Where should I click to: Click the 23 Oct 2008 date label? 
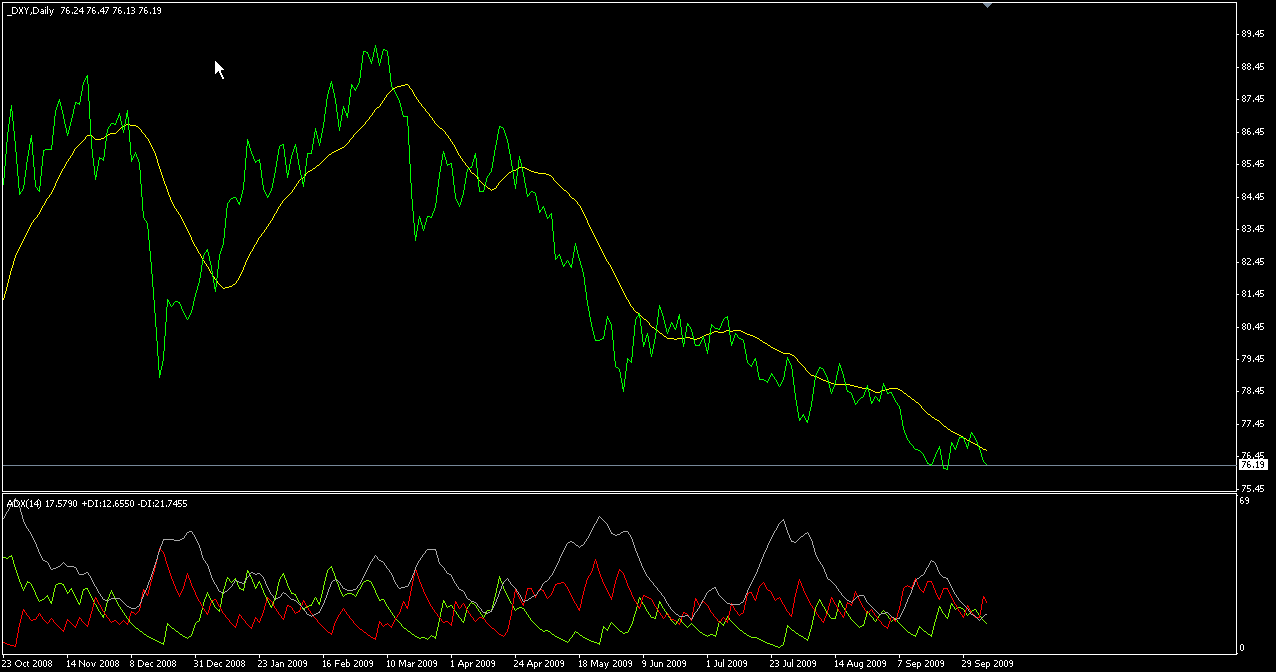[x=29, y=663]
